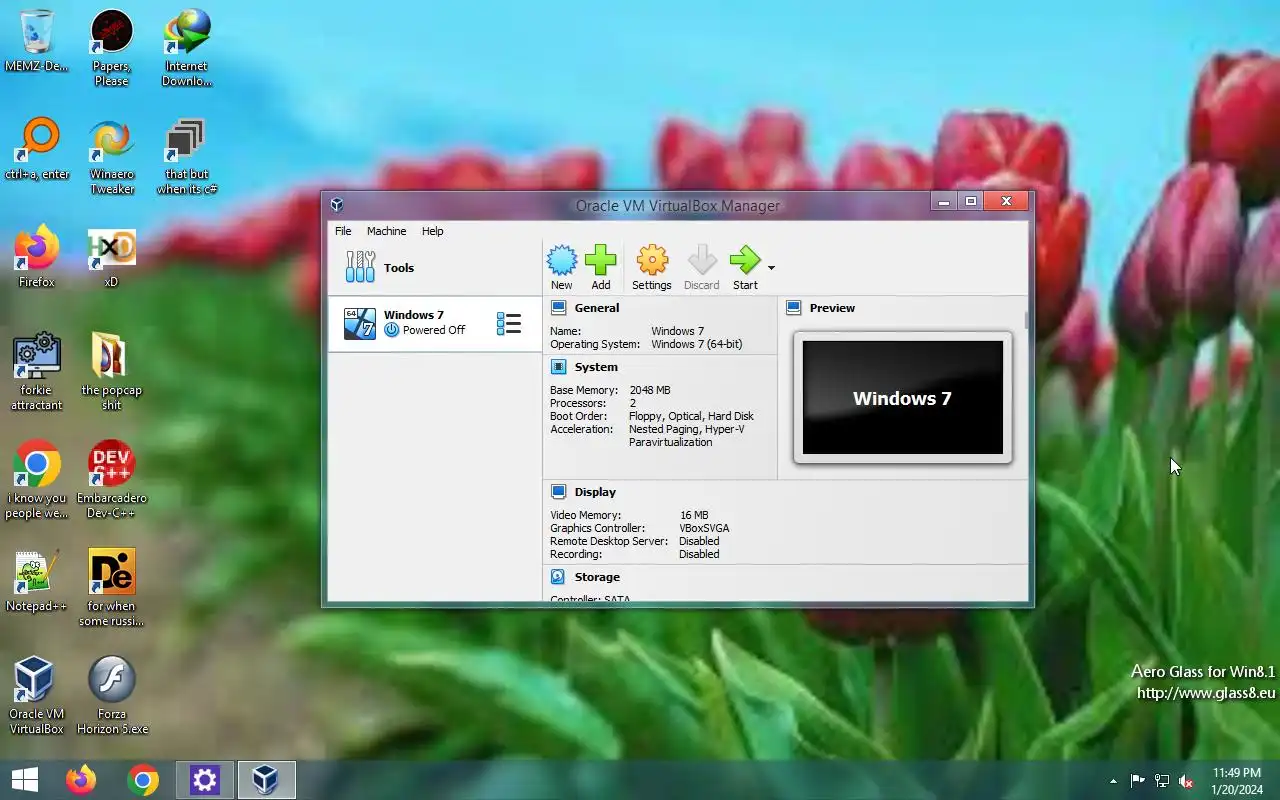This screenshot has width=1280, height=800.
Task: Open the Help menu
Action: pyautogui.click(x=432, y=231)
